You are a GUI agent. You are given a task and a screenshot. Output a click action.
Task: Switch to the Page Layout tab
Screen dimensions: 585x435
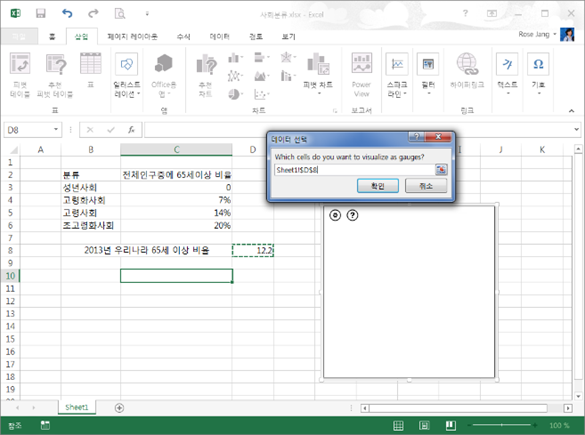click(x=132, y=36)
